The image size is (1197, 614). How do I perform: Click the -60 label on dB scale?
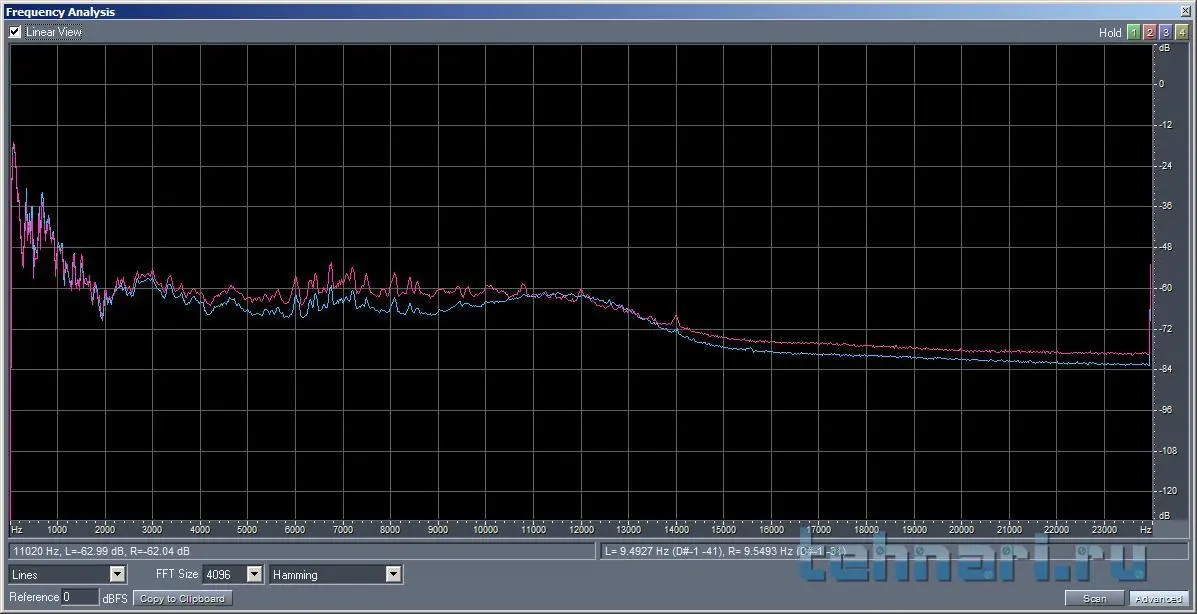[1165, 288]
